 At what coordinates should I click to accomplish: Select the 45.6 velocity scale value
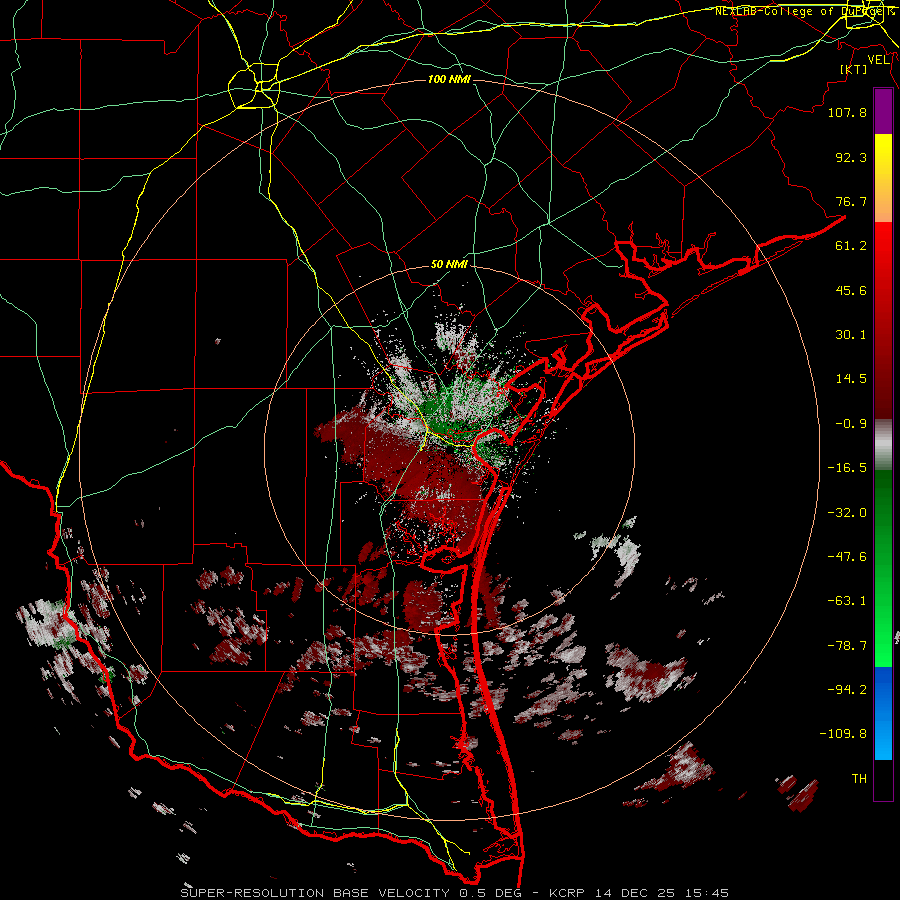point(851,290)
